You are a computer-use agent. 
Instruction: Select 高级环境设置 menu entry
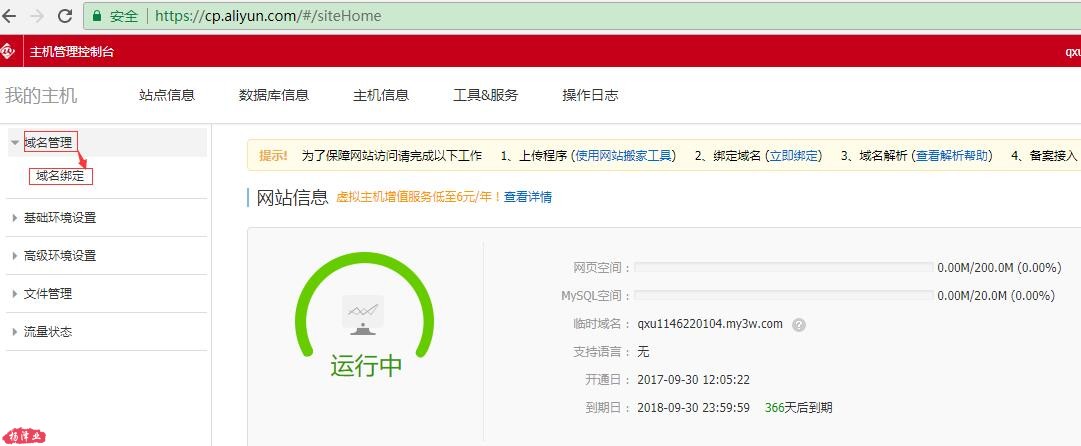60,256
